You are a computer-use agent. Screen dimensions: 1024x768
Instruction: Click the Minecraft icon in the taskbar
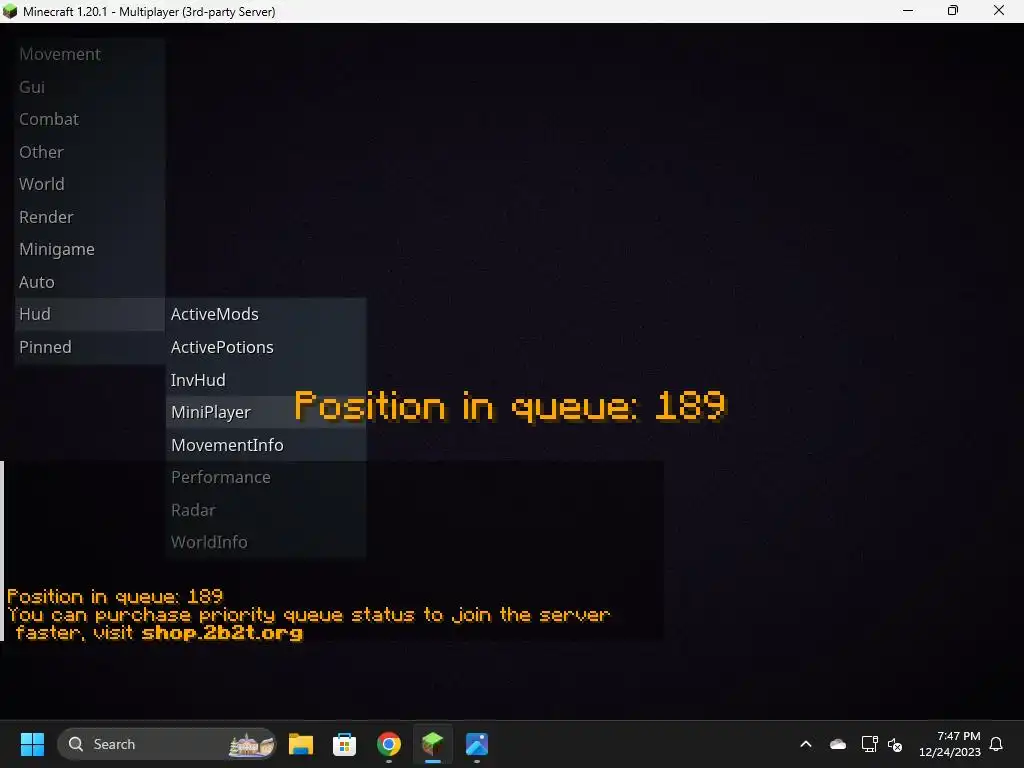pyautogui.click(x=432, y=744)
